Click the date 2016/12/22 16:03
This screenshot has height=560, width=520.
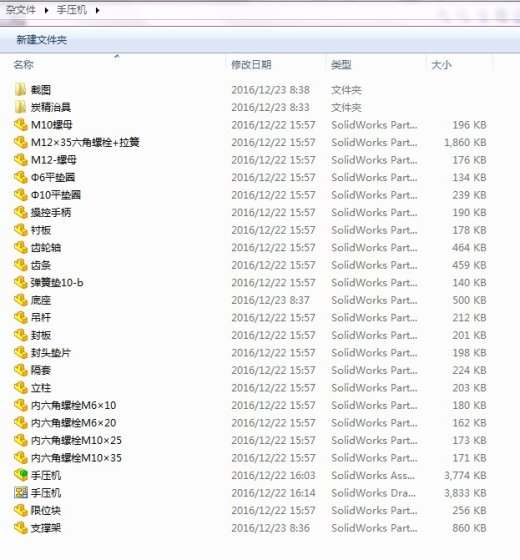tap(273, 475)
